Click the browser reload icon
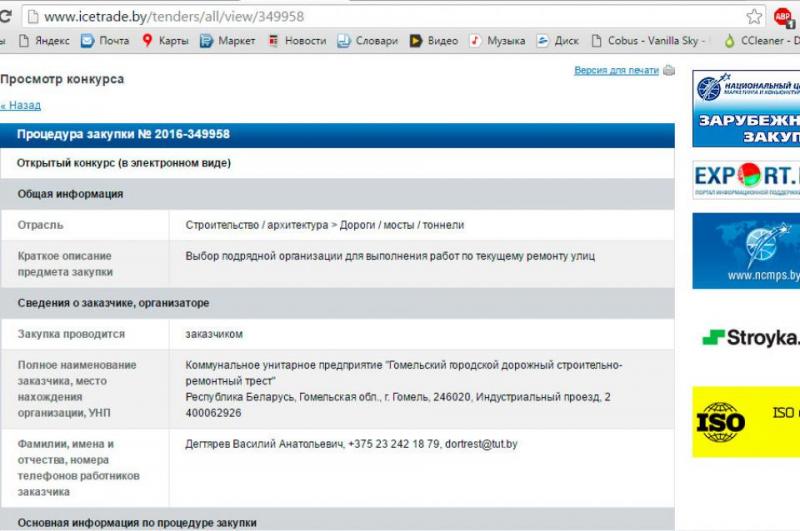 [x=5, y=16]
